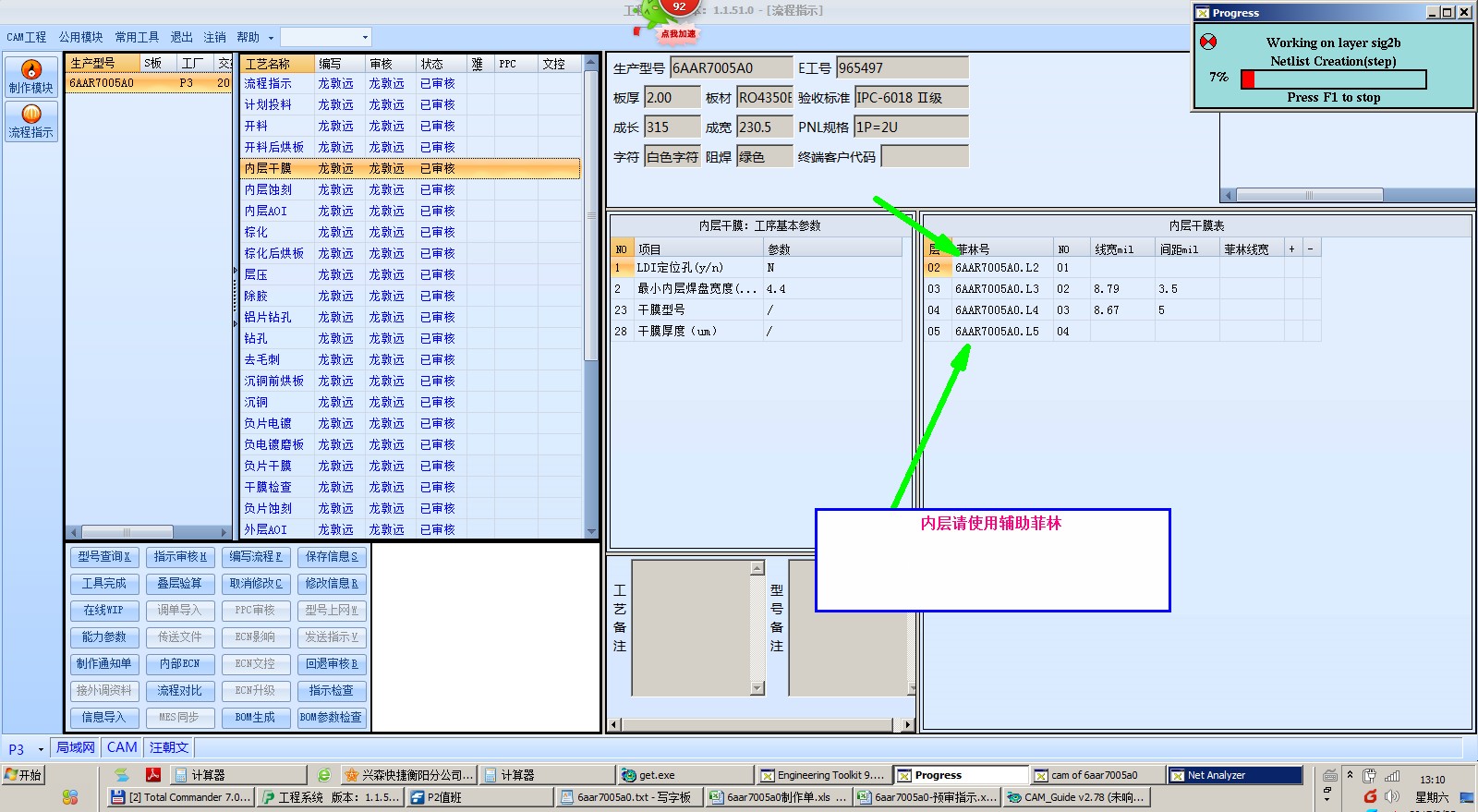
Task: Click the 工艺备注 text box
Action: pos(692,627)
